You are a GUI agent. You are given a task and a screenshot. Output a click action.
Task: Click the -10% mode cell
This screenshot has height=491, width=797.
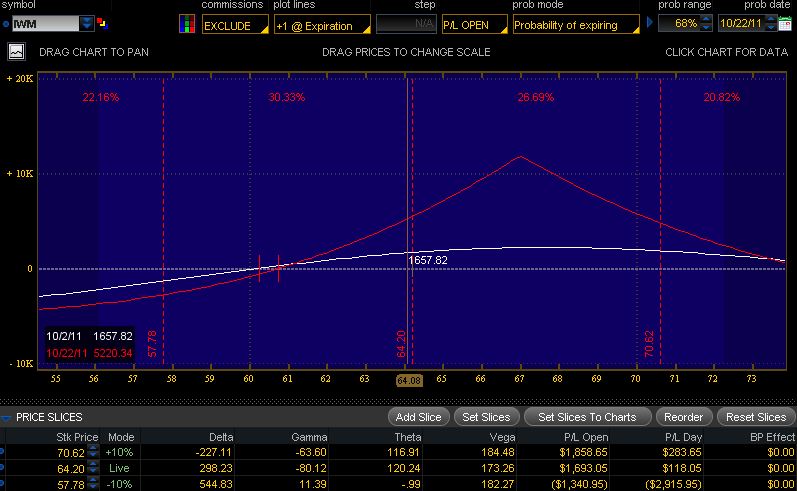click(119, 484)
